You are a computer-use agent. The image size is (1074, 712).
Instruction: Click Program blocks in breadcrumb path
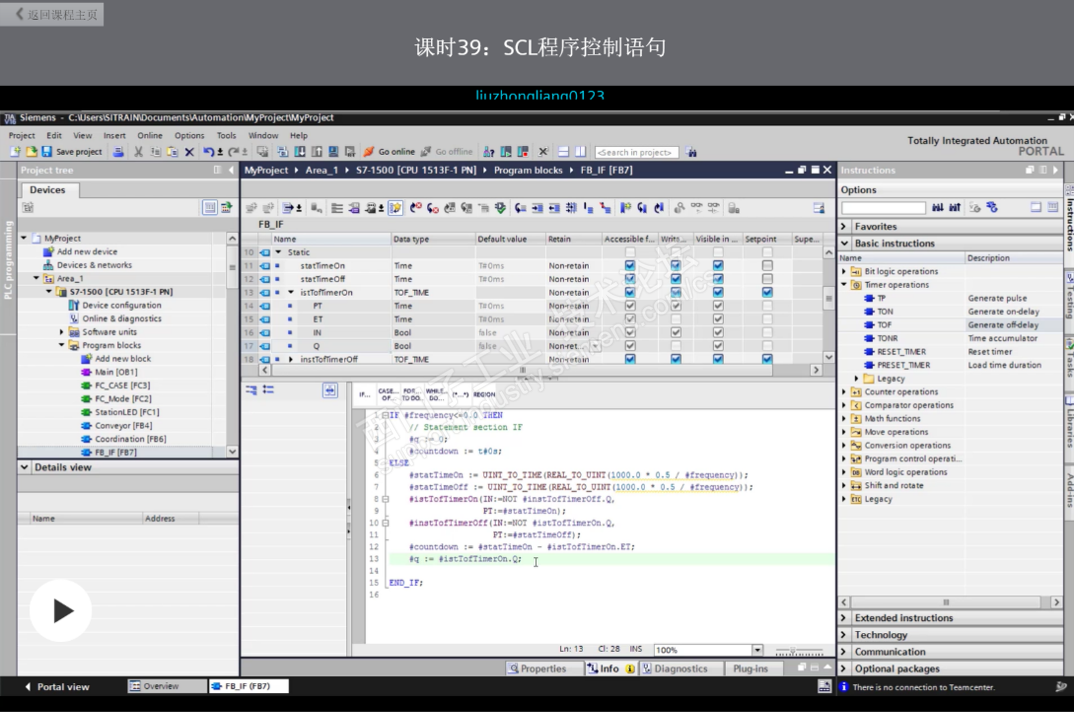coord(527,170)
